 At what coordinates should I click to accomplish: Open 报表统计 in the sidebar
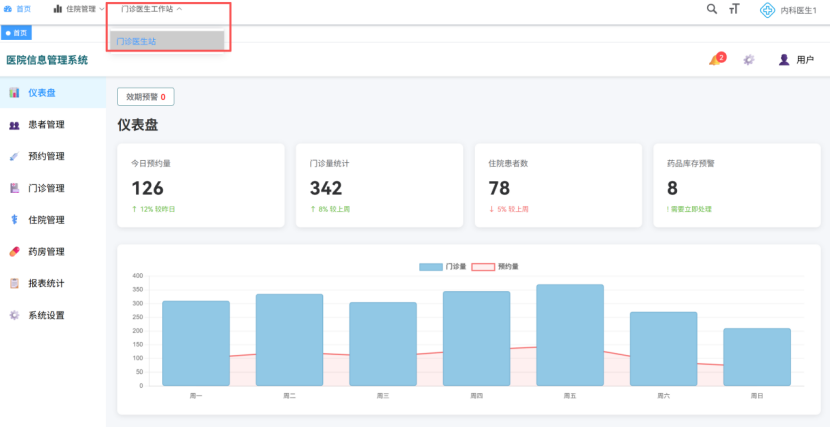[x=46, y=284]
